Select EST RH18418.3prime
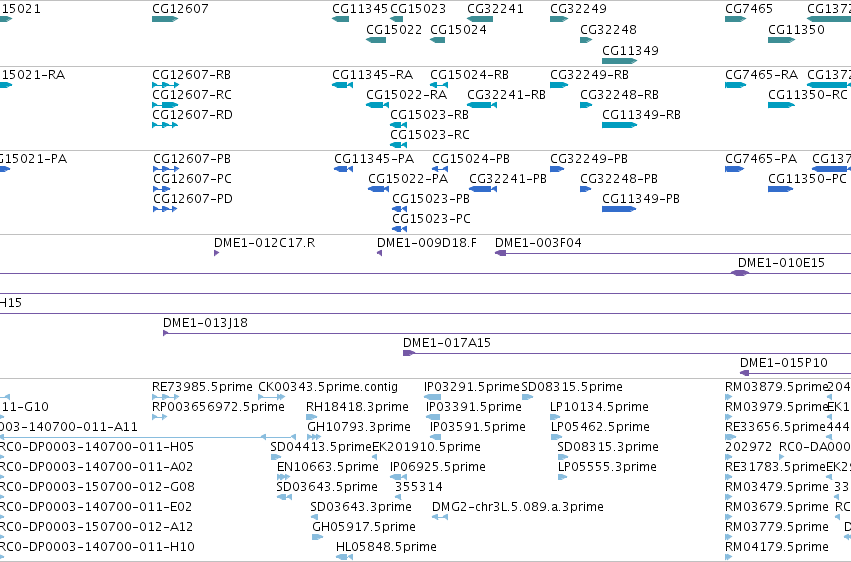Image resolution: width=851 pixels, height=562 pixels. [x=357, y=407]
